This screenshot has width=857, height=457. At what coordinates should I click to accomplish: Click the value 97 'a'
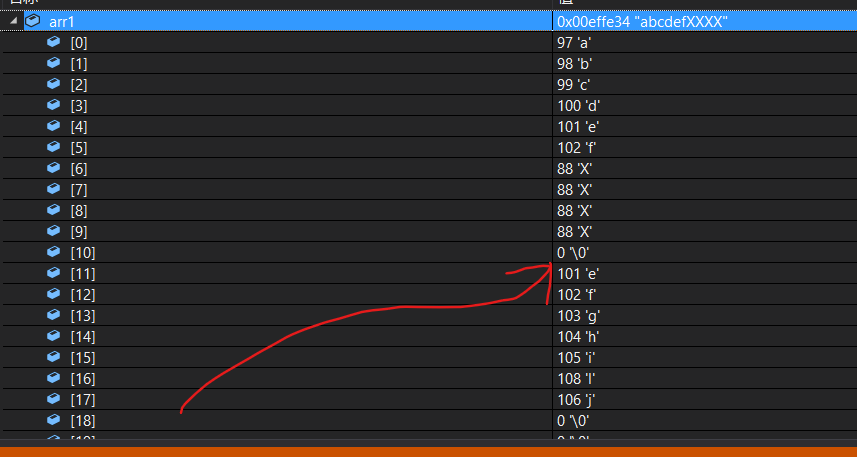[x=575, y=43]
